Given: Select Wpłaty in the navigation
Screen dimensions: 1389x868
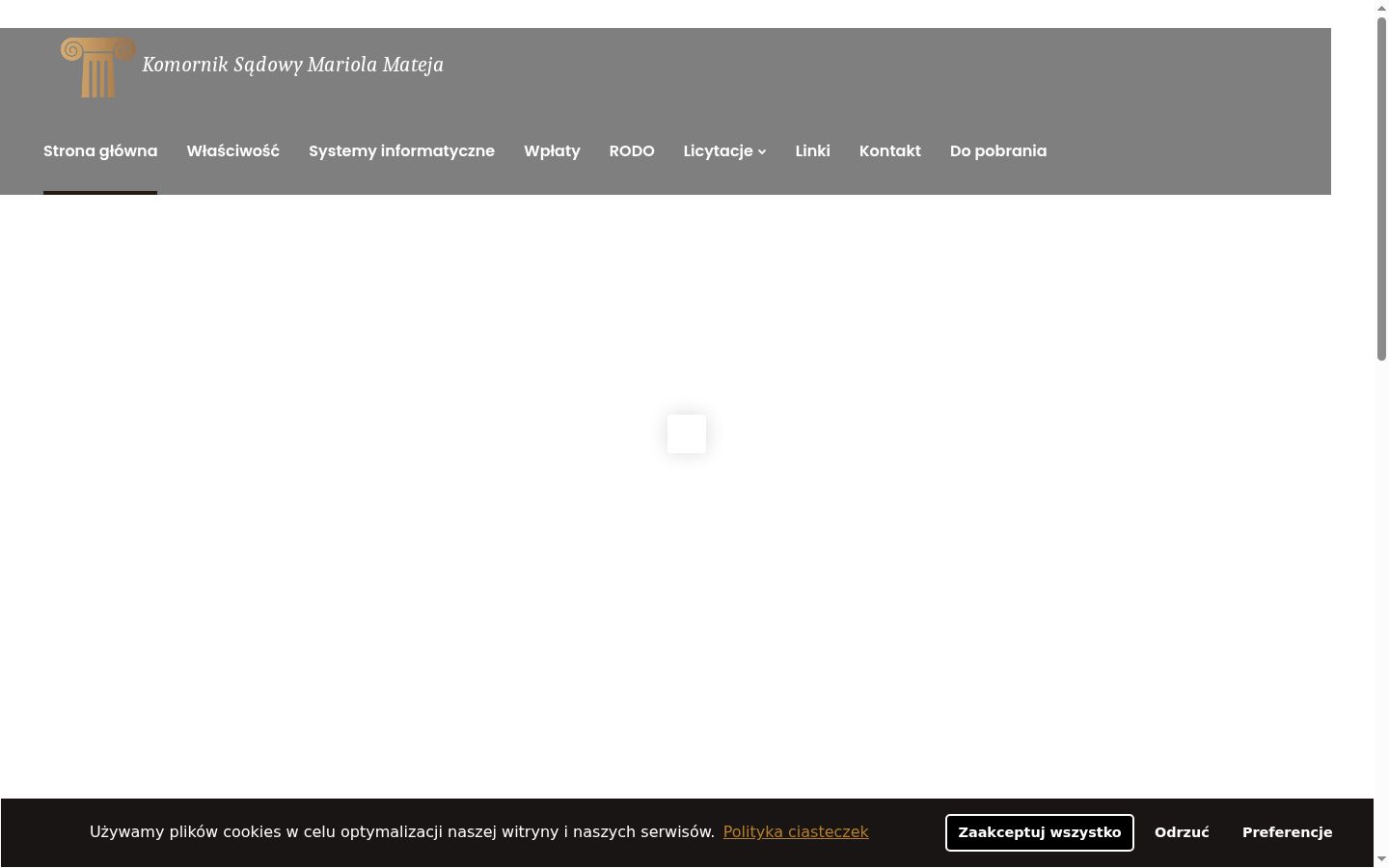Looking at the screenshot, I should [x=552, y=150].
